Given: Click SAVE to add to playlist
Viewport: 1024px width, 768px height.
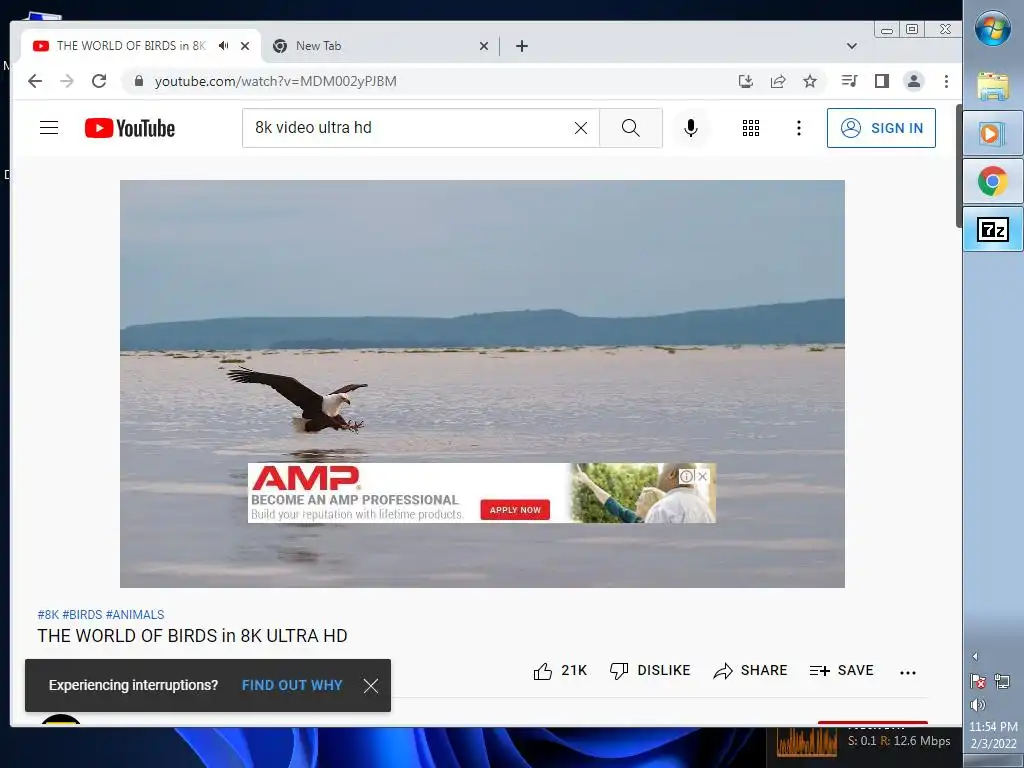Looking at the screenshot, I should (841, 671).
